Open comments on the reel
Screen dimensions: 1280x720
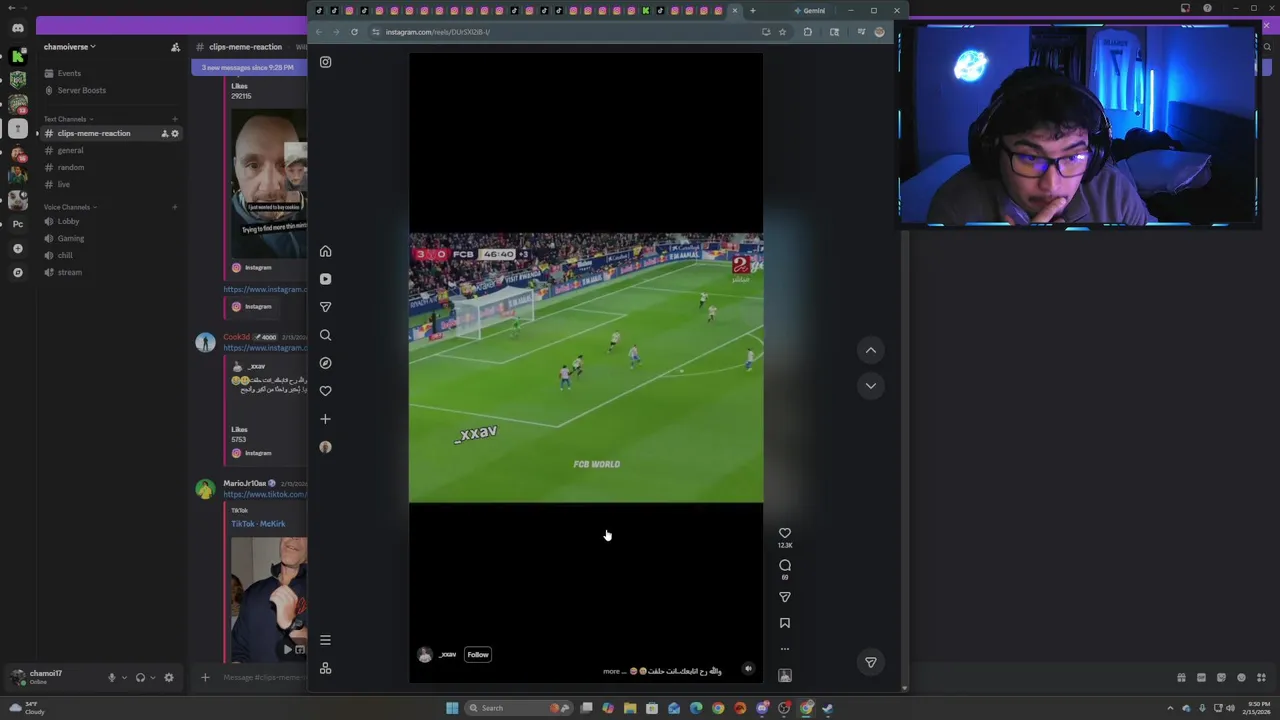pyautogui.click(x=785, y=565)
